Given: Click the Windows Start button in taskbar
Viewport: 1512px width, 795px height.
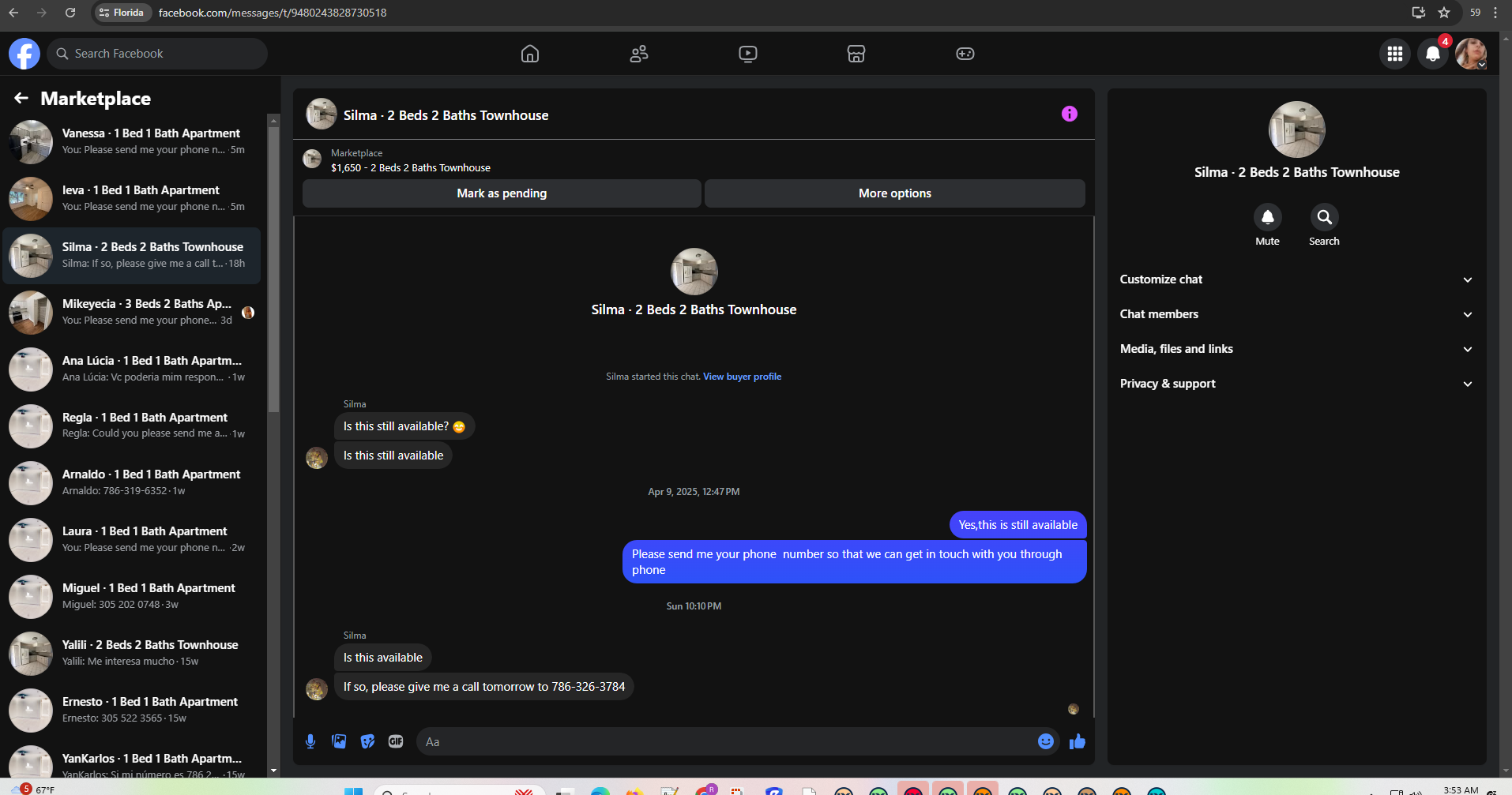Looking at the screenshot, I should click(353, 790).
